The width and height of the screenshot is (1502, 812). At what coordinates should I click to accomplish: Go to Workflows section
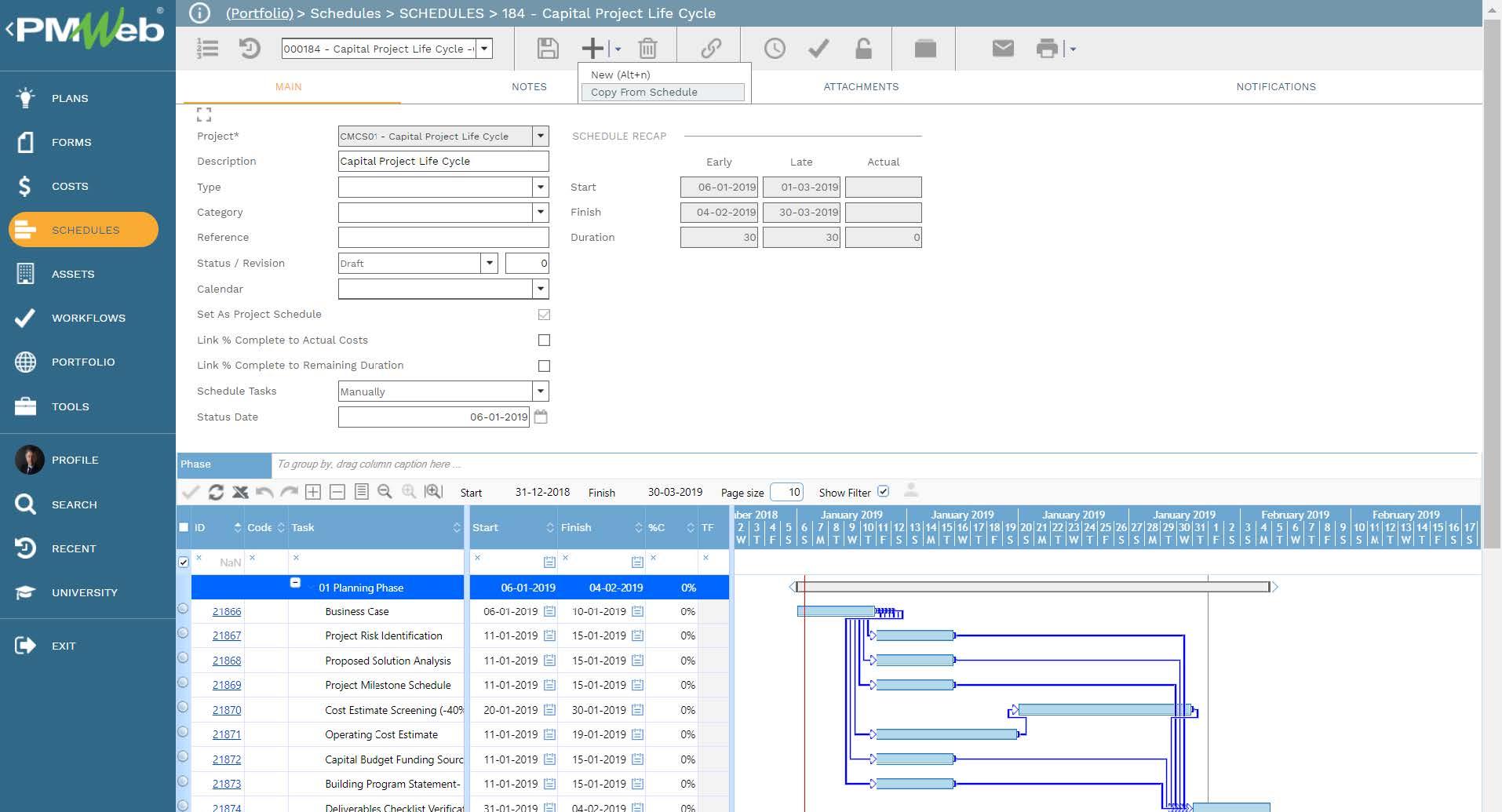click(x=88, y=318)
